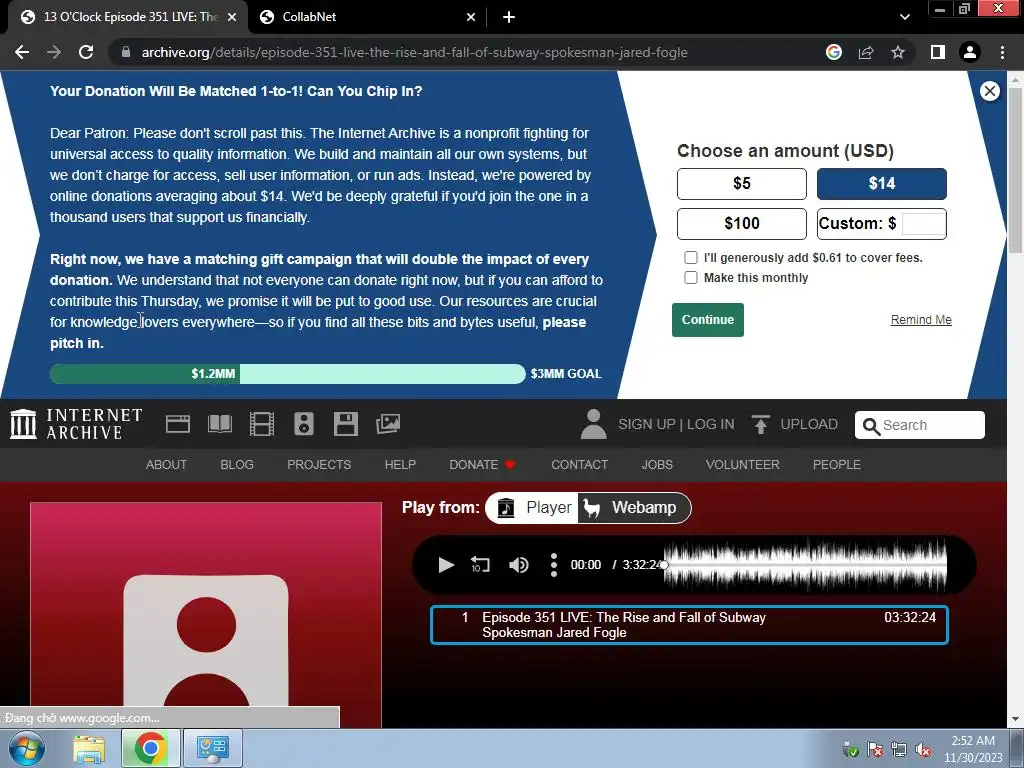The height and width of the screenshot is (768, 1024).
Task: Mute the audio player volume
Action: [x=519, y=565]
